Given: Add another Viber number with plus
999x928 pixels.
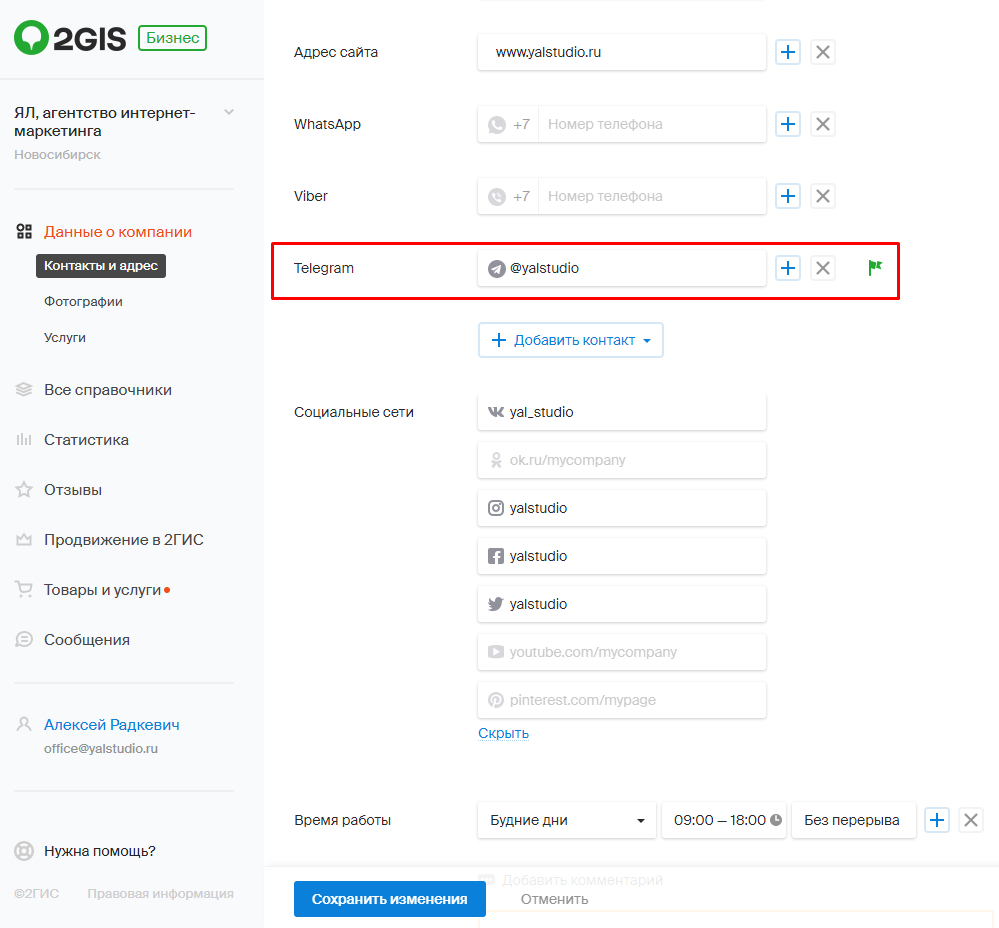Looking at the screenshot, I should coord(788,196).
